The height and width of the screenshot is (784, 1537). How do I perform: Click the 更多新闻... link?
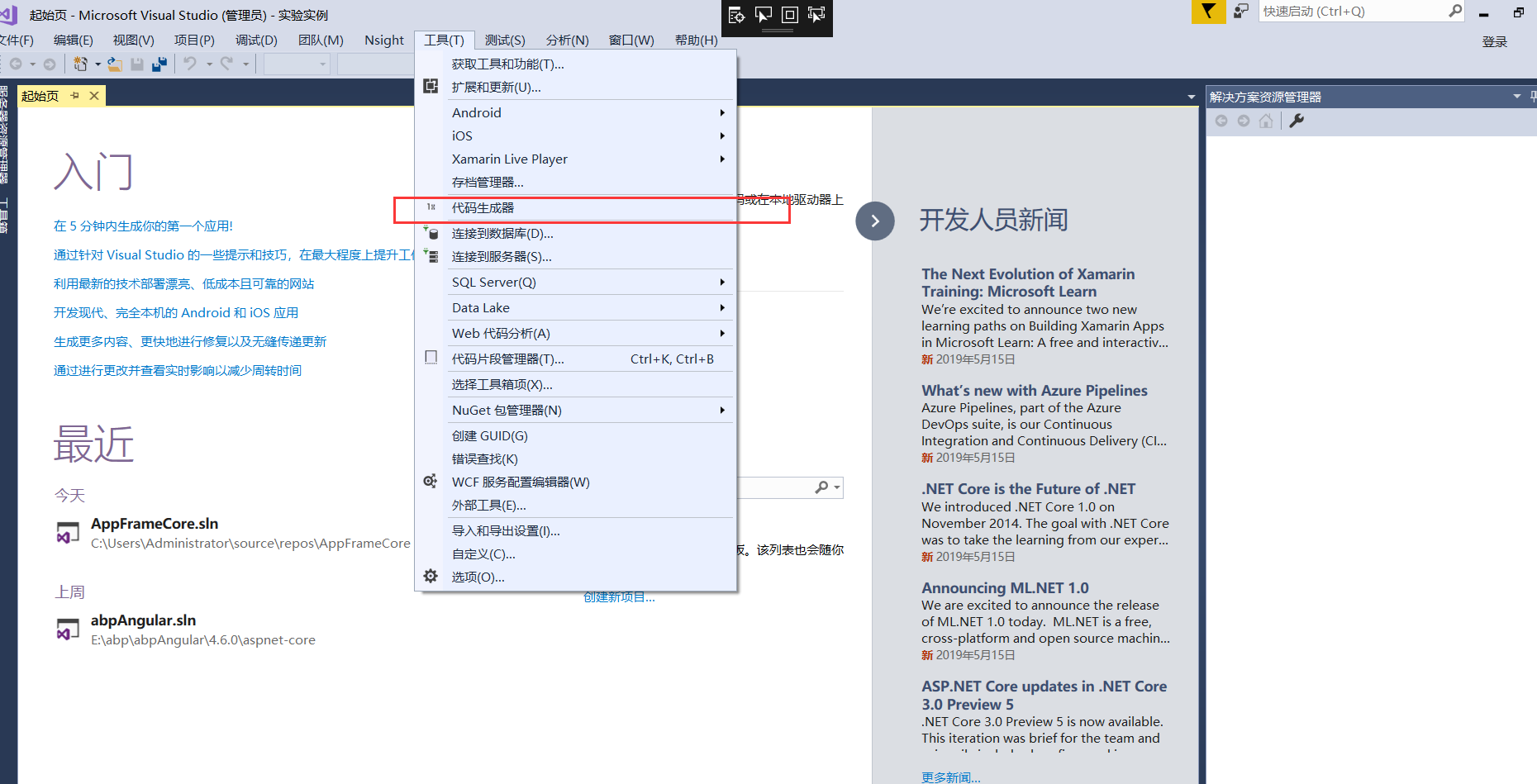(951, 777)
